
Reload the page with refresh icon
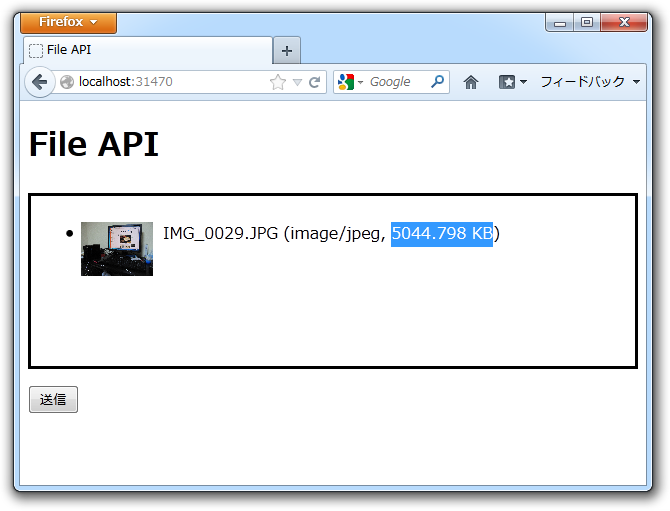(315, 82)
